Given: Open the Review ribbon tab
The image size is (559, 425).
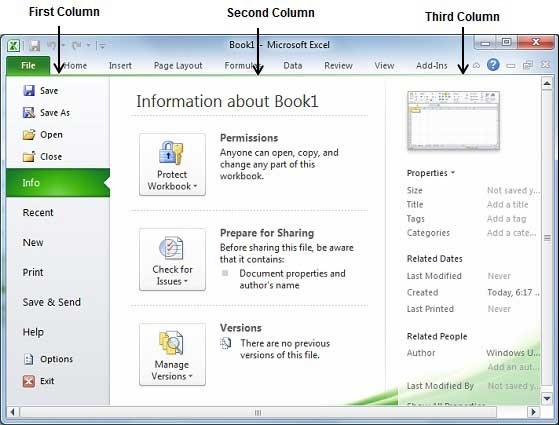Looking at the screenshot, I should [x=338, y=66].
